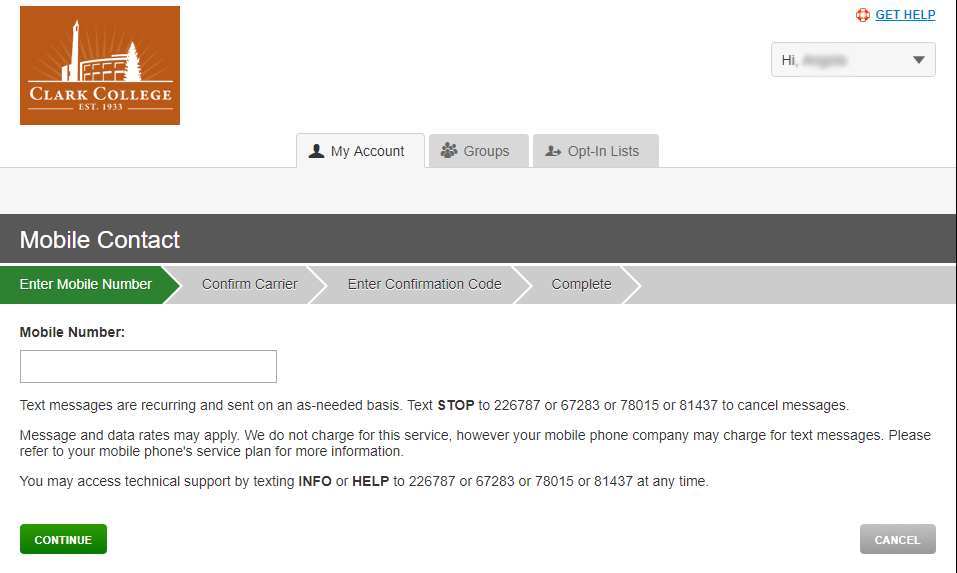Click the My Account person icon
Image resolution: width=957 pixels, height=573 pixels.
pyautogui.click(x=316, y=151)
